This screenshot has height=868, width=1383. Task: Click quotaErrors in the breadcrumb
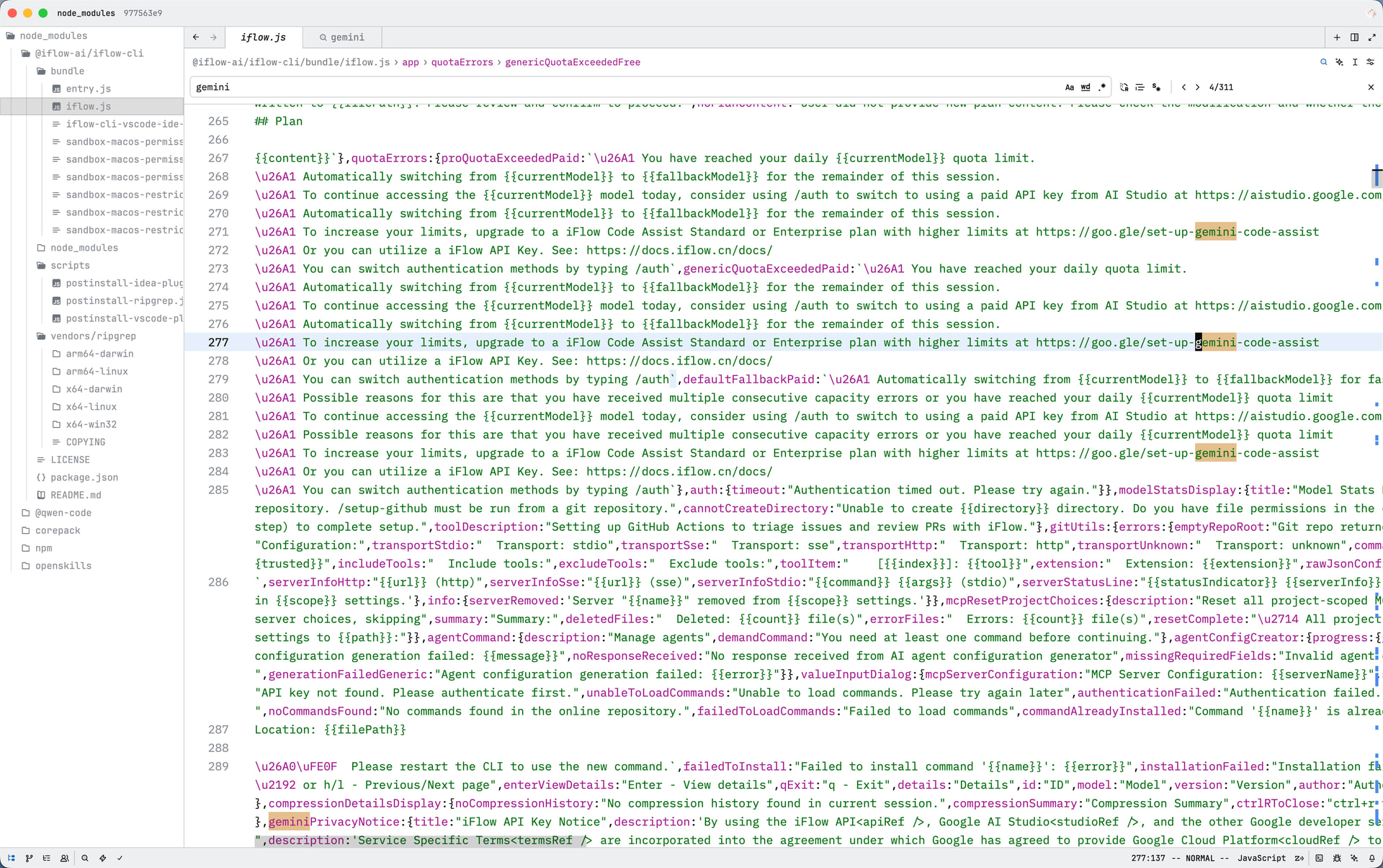(462, 63)
